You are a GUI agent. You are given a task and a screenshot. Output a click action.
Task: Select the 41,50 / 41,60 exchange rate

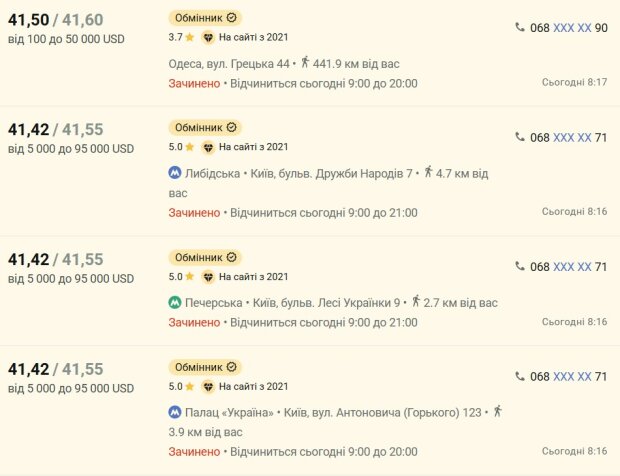[56, 20]
